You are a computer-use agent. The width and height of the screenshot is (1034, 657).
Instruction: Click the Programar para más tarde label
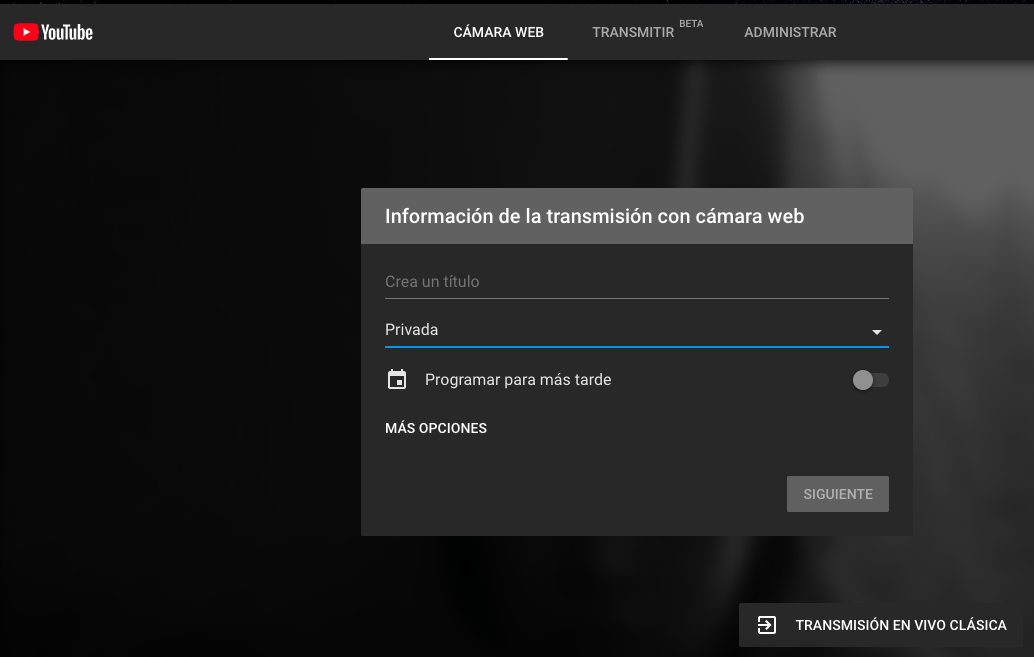point(518,380)
